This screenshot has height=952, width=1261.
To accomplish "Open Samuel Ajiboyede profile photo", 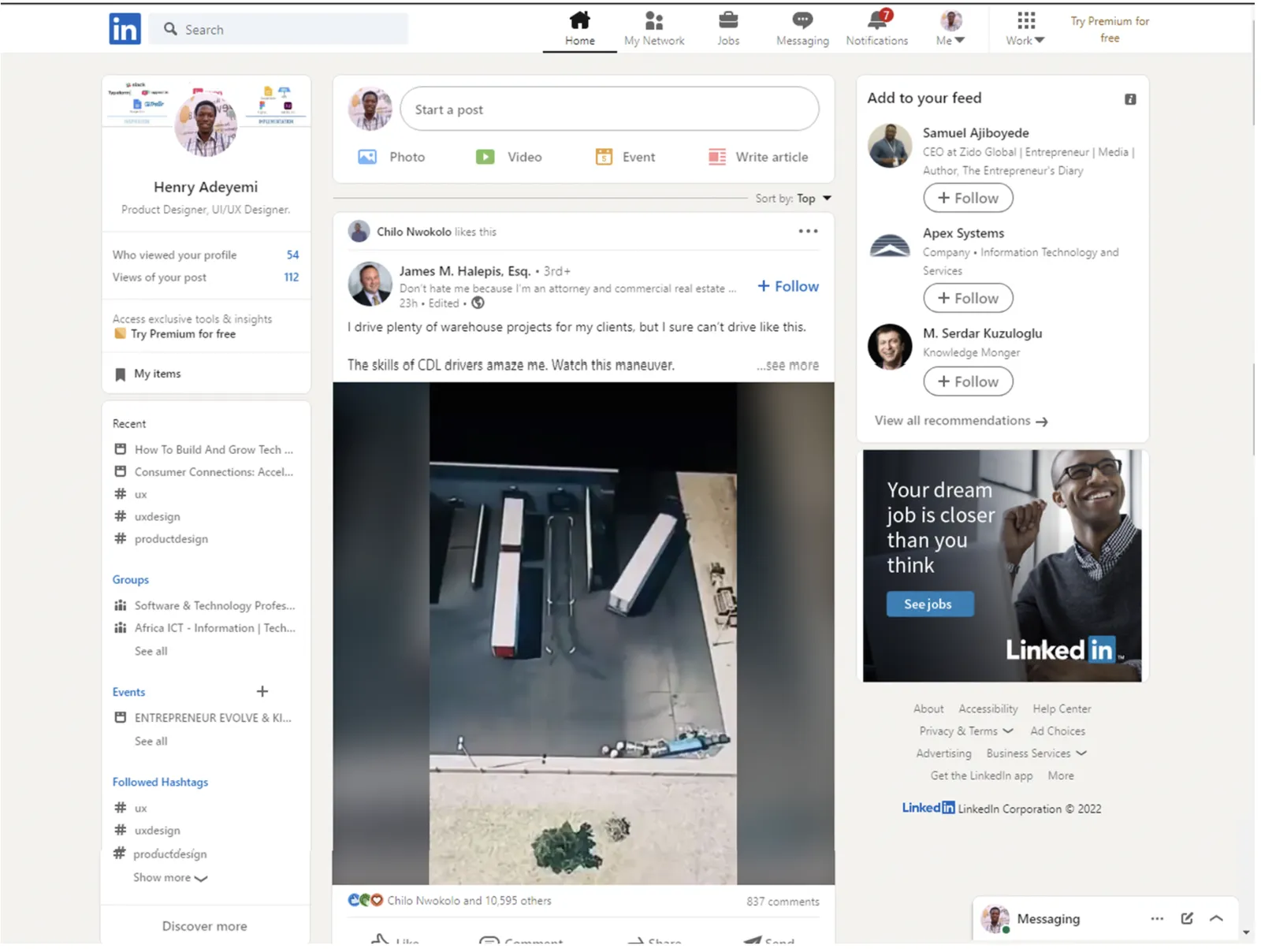I will click(x=890, y=146).
